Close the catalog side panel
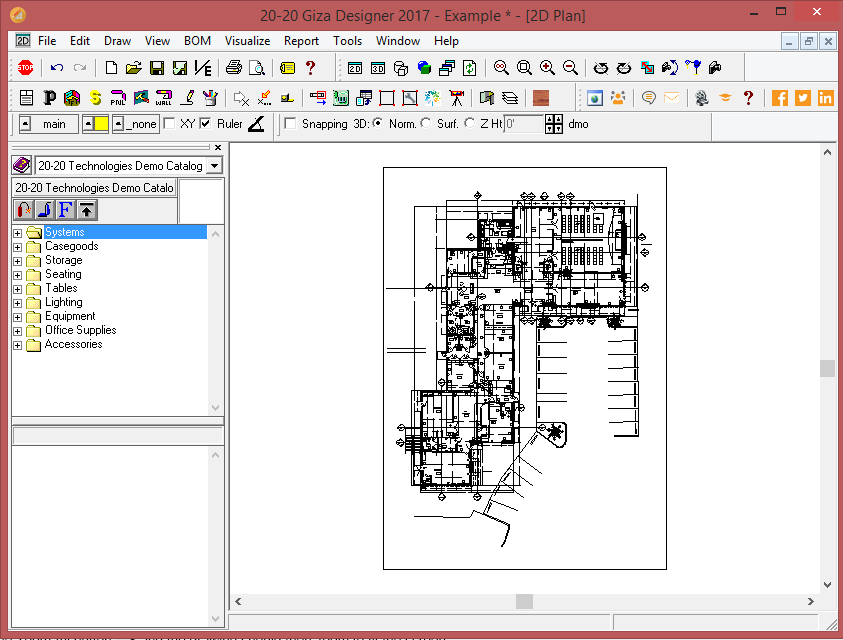This screenshot has height=640, width=843. click(x=218, y=147)
